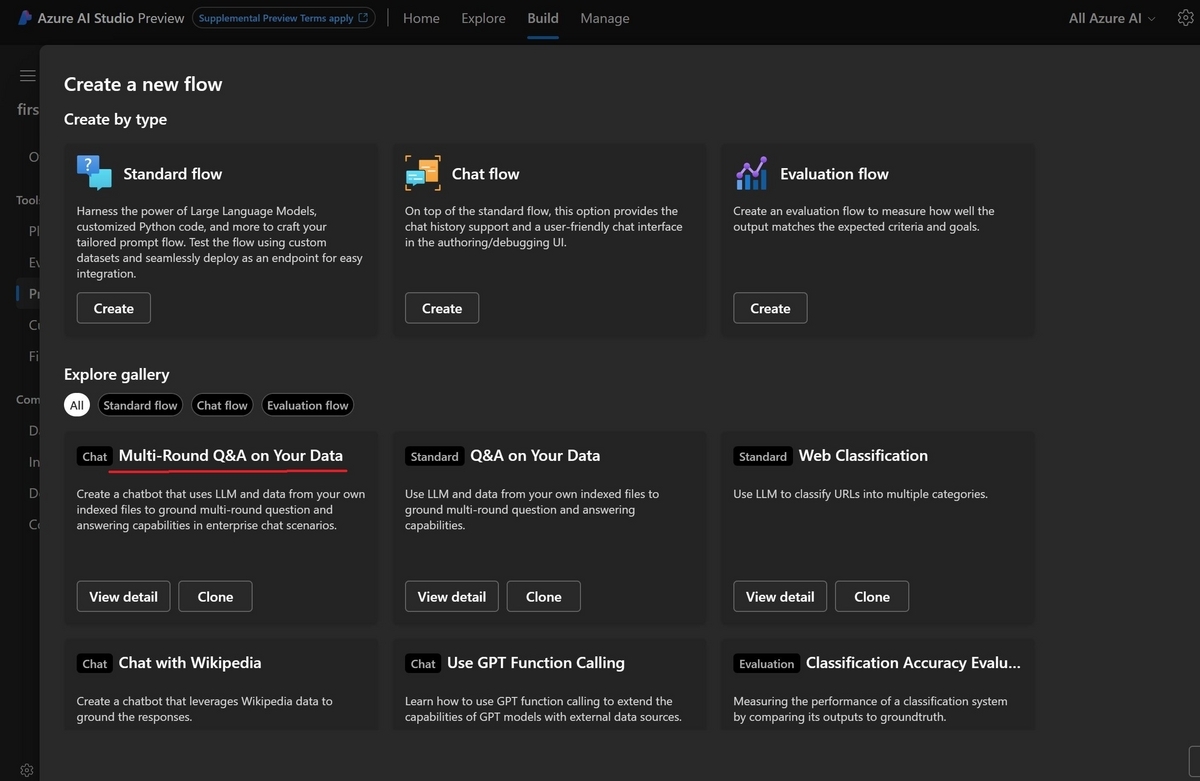Switch to the Manage tab
The height and width of the screenshot is (781, 1200).
click(x=604, y=17)
